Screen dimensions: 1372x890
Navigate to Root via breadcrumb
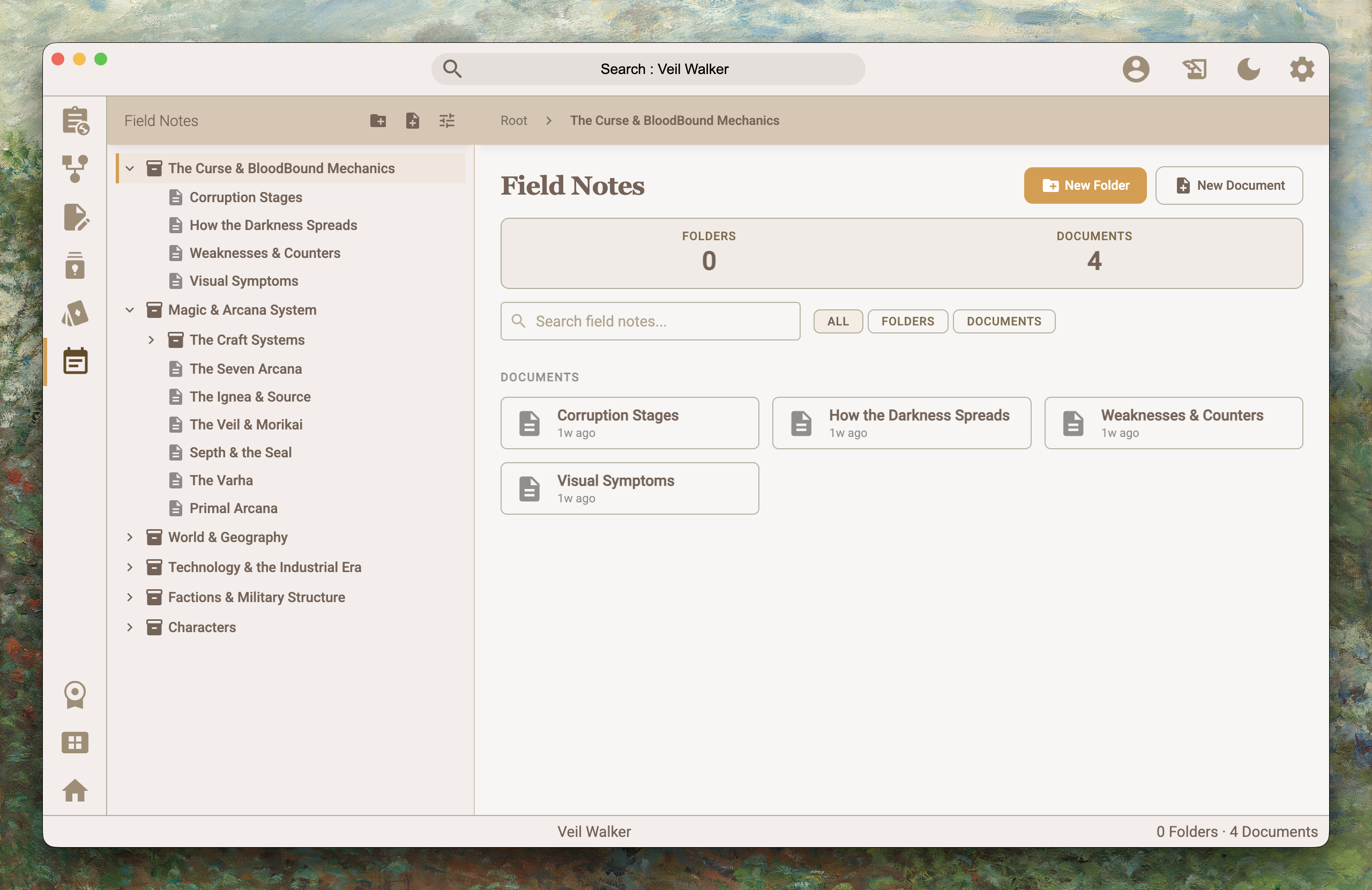click(513, 121)
